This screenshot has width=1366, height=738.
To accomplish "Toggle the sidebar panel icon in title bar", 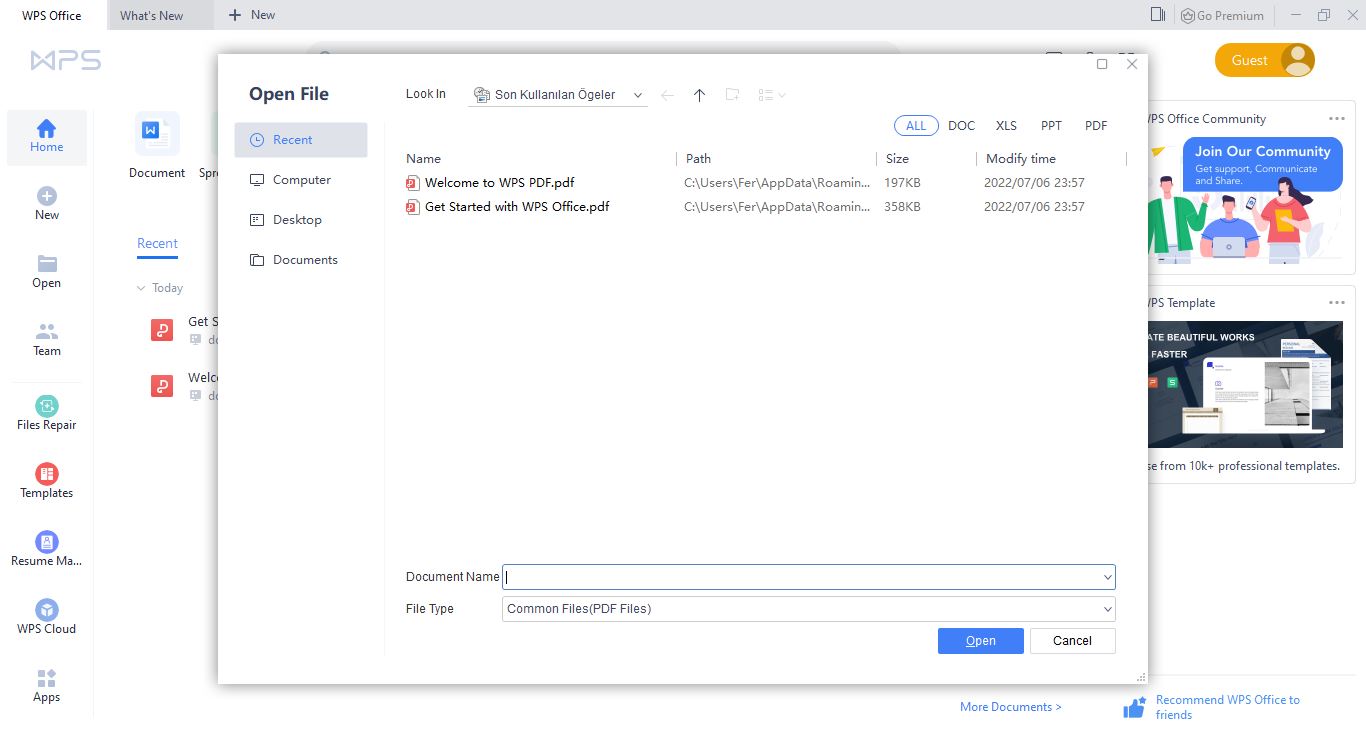I will pyautogui.click(x=1158, y=15).
